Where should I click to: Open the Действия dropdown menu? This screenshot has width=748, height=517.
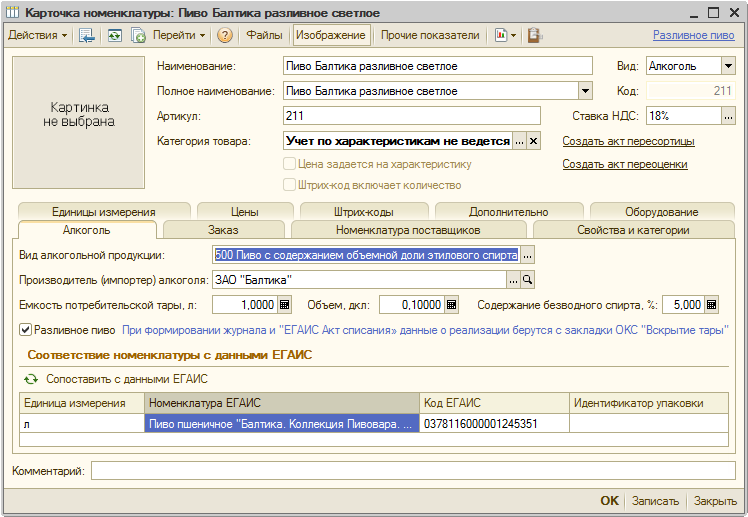coord(38,35)
